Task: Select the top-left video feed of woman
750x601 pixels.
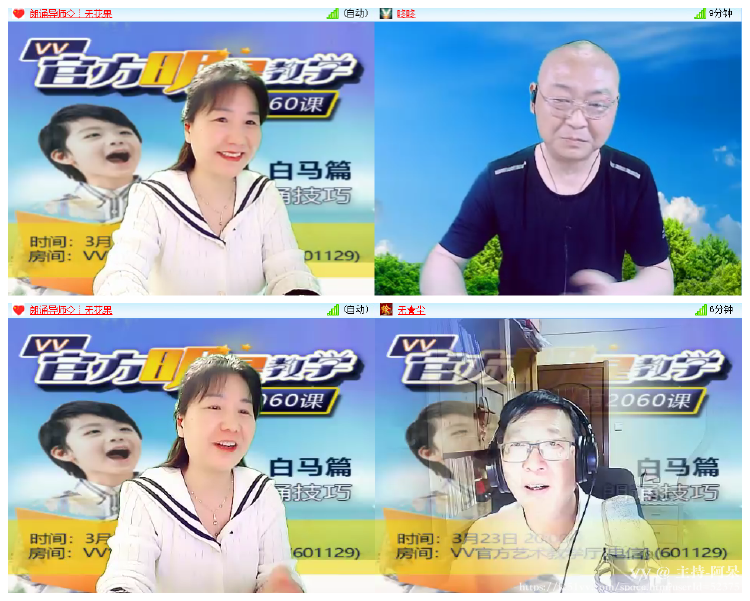Action: point(190,160)
